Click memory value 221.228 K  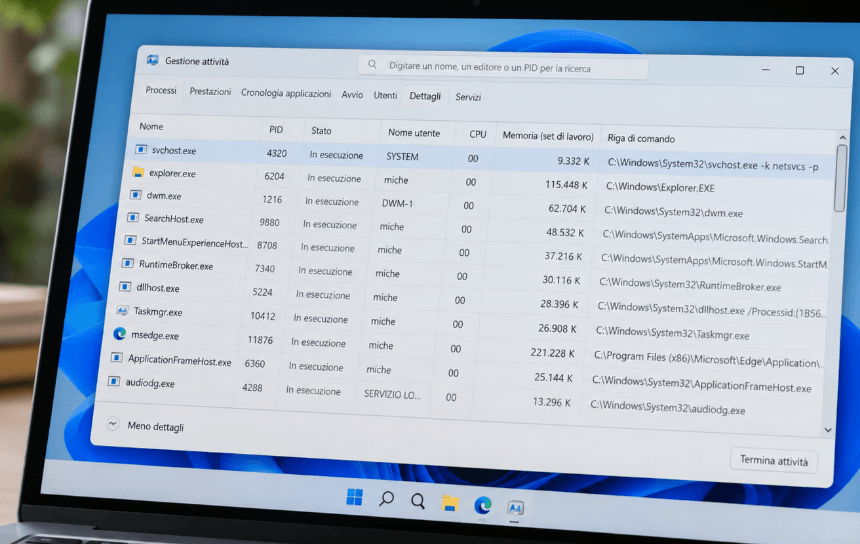pos(552,353)
